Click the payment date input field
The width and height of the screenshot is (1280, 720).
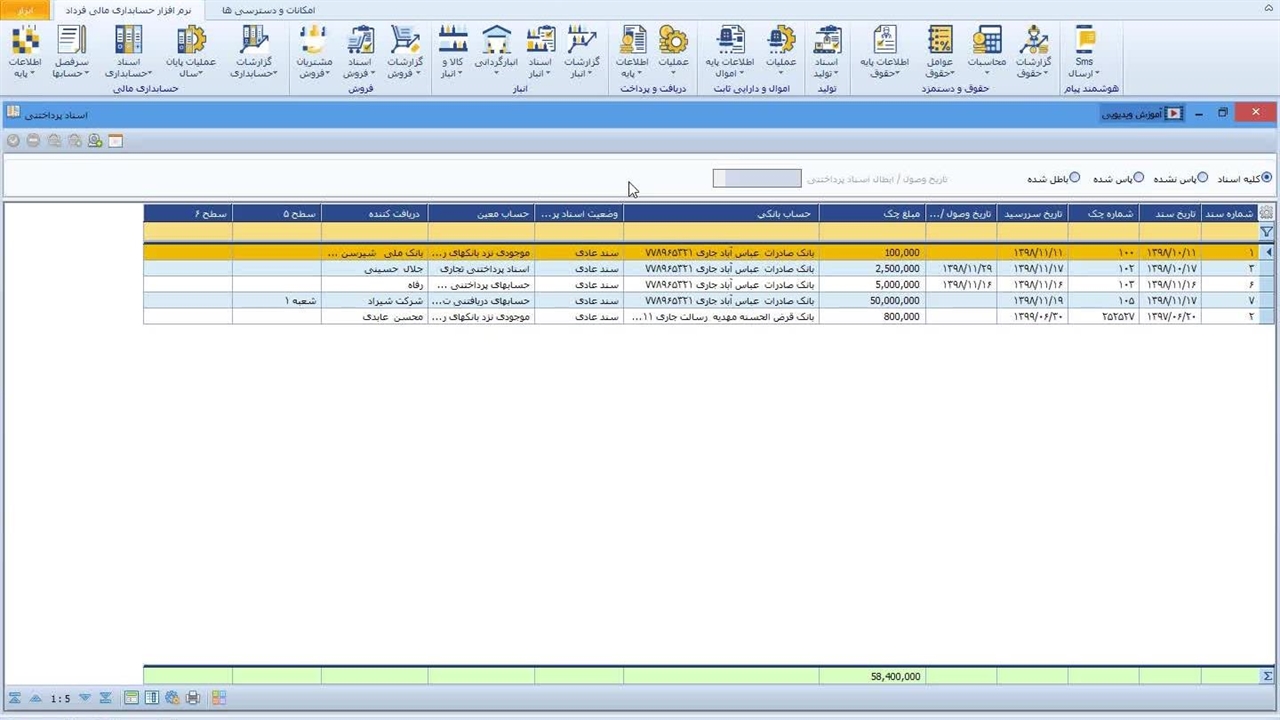click(757, 179)
